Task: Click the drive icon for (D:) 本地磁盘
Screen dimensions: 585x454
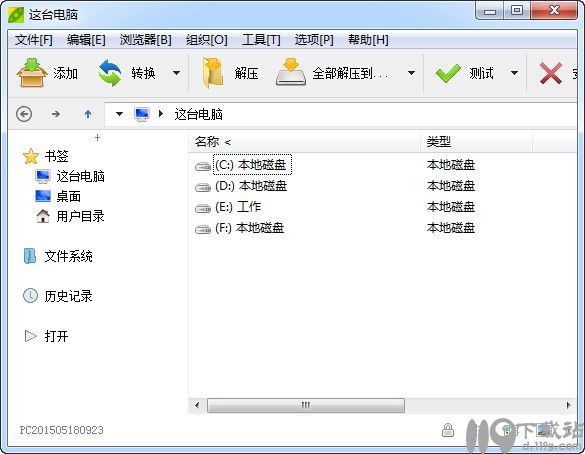Action: pyautogui.click(x=203, y=187)
